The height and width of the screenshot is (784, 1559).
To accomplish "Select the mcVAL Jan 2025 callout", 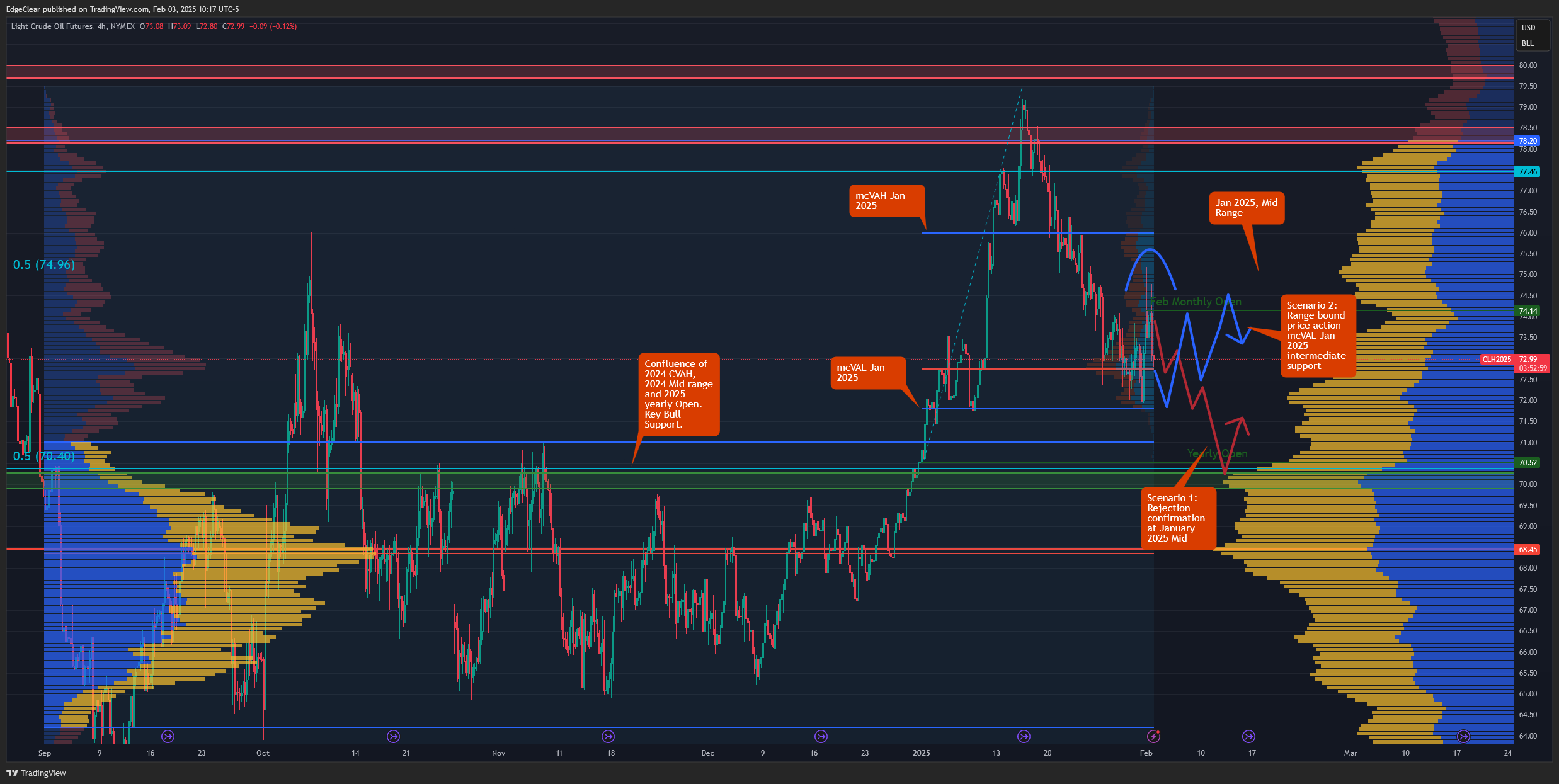I will pyautogui.click(x=868, y=373).
